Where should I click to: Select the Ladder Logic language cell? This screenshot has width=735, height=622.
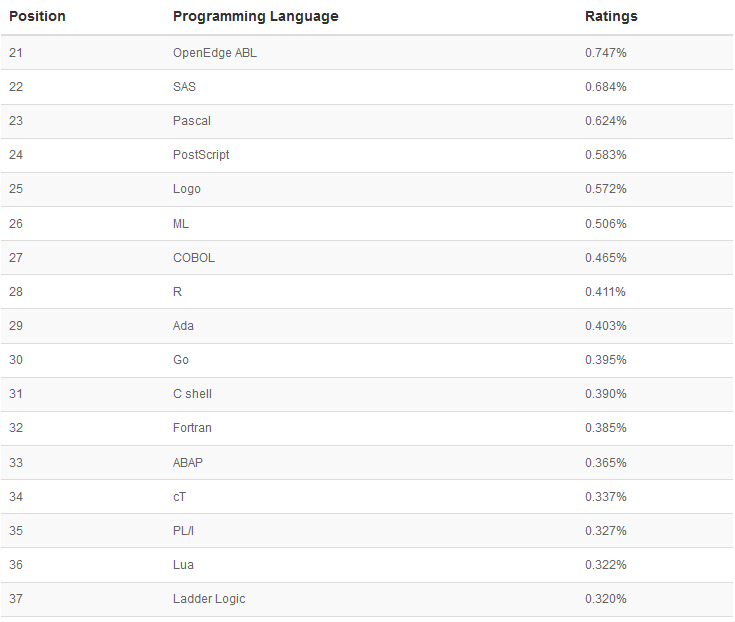point(208,599)
